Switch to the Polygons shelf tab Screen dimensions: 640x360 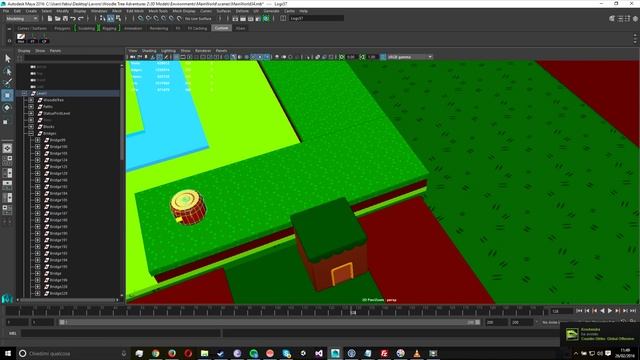[x=62, y=28]
